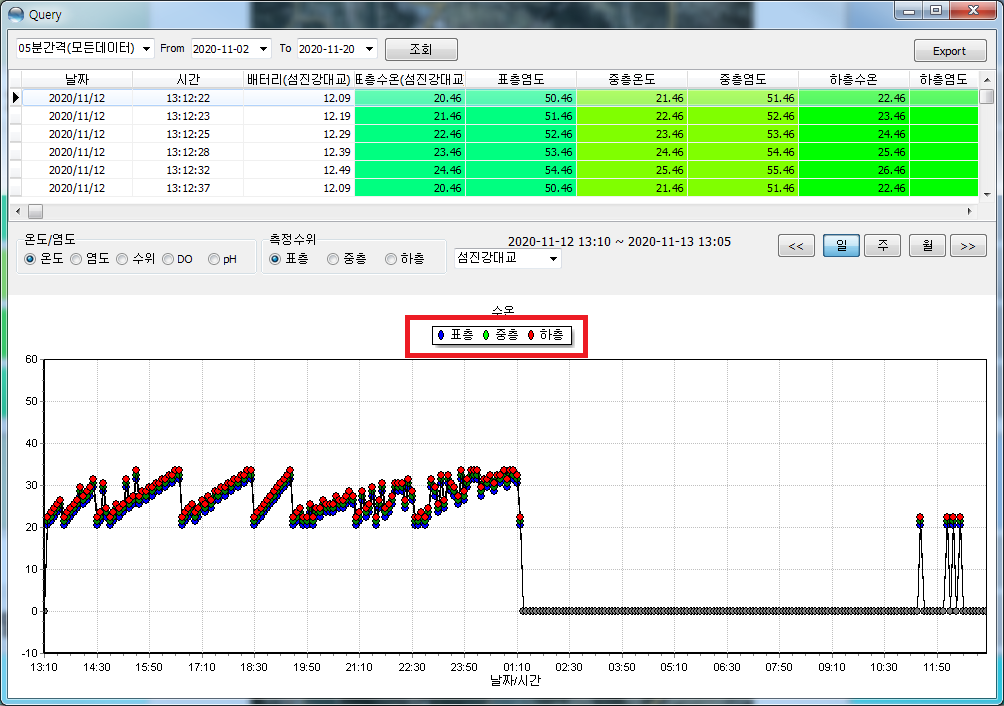This screenshot has width=1004, height=706.
Task: Select 표층 measurement depth
Action: pos(275,259)
